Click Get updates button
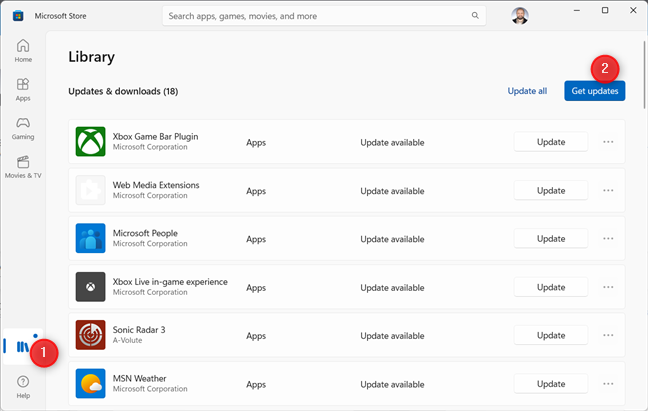Image resolution: width=648 pixels, height=411 pixels. click(595, 91)
